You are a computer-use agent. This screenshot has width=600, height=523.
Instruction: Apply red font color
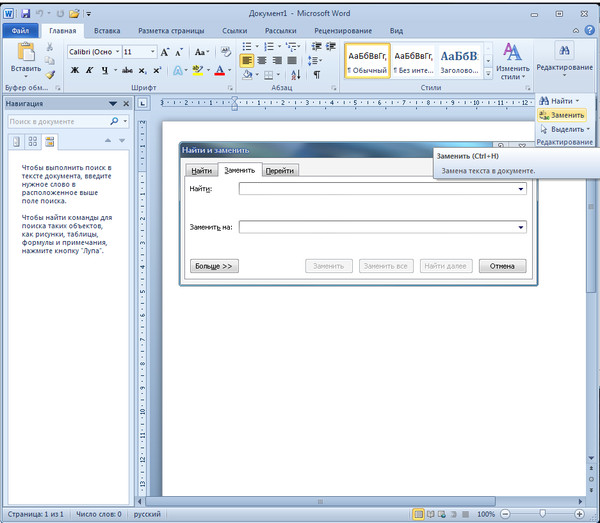[220, 70]
